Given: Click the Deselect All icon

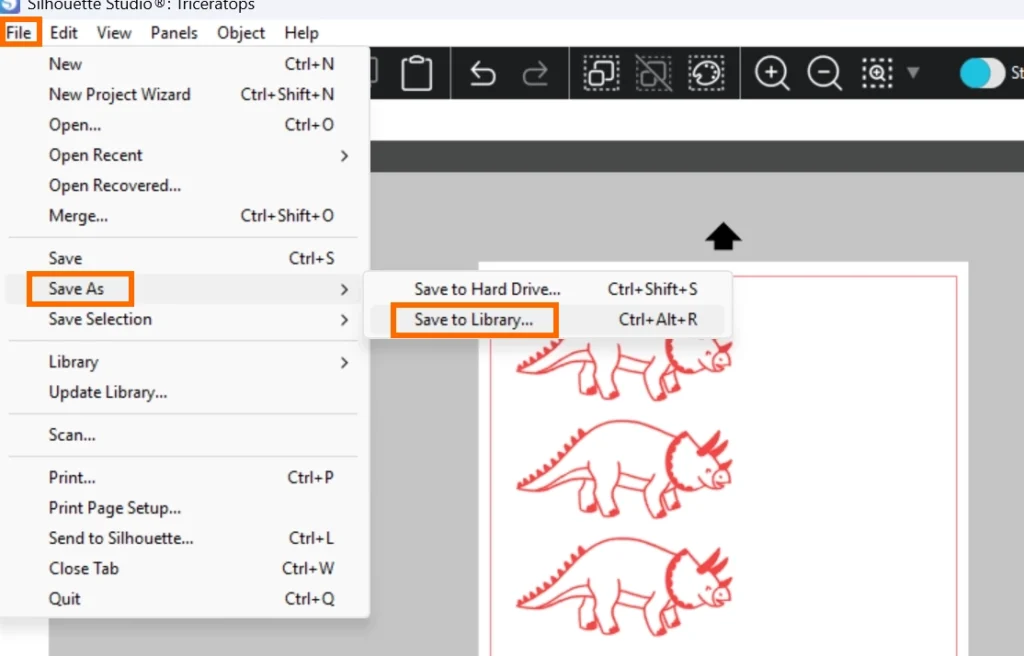Looking at the screenshot, I should pyautogui.click(x=654, y=73).
